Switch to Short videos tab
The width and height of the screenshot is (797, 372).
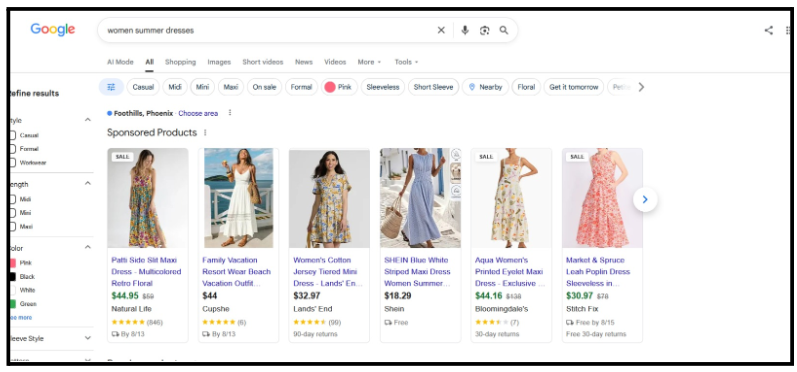point(263,62)
